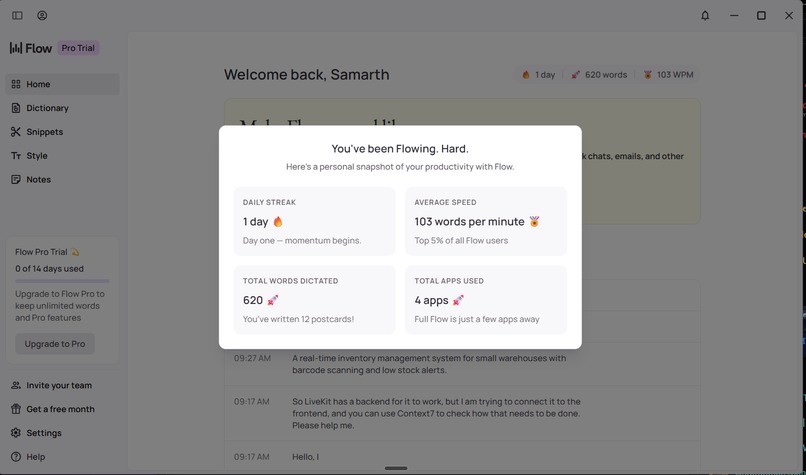Select Home in the sidebar
This screenshot has height=475, width=806.
coord(38,84)
